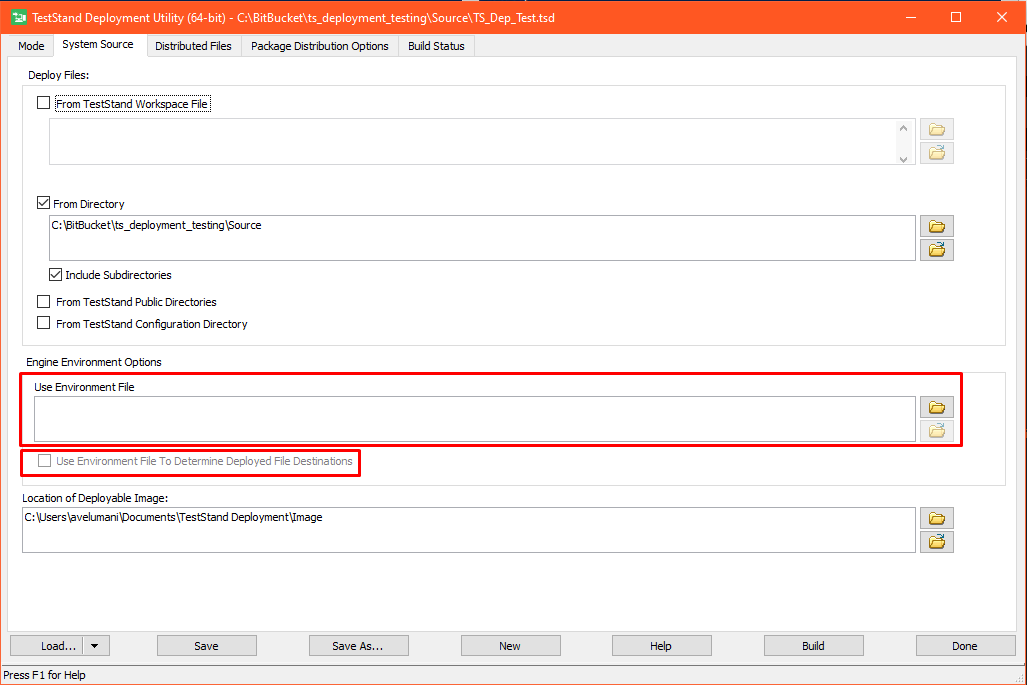Image resolution: width=1027 pixels, height=685 pixels.
Task: Click browse folder icon for TestStand Workspace File
Action: (937, 129)
